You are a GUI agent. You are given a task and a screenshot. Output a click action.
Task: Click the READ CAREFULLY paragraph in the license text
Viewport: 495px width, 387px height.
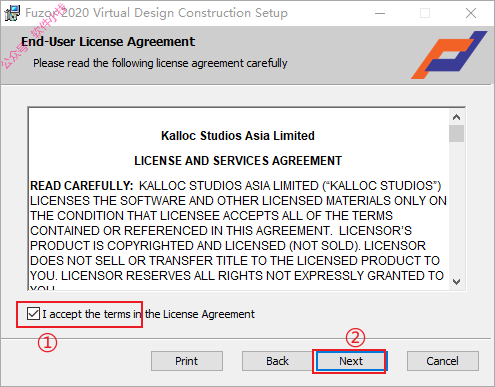coord(238,231)
